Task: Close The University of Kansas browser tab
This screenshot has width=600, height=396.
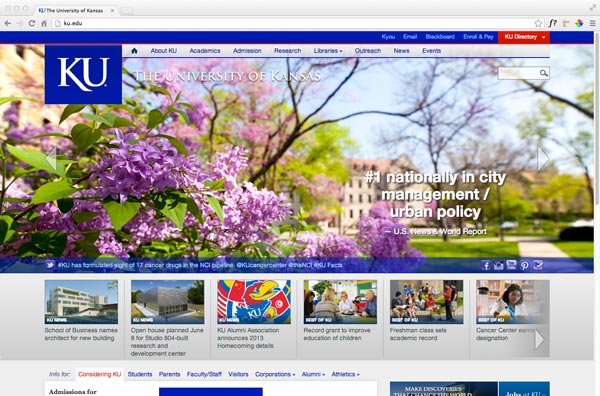Action: point(112,10)
